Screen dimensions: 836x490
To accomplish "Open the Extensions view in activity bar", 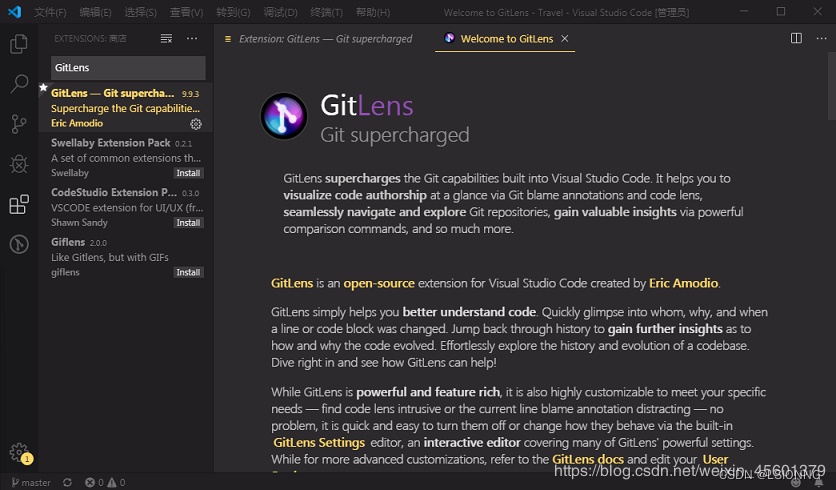I will (19, 204).
